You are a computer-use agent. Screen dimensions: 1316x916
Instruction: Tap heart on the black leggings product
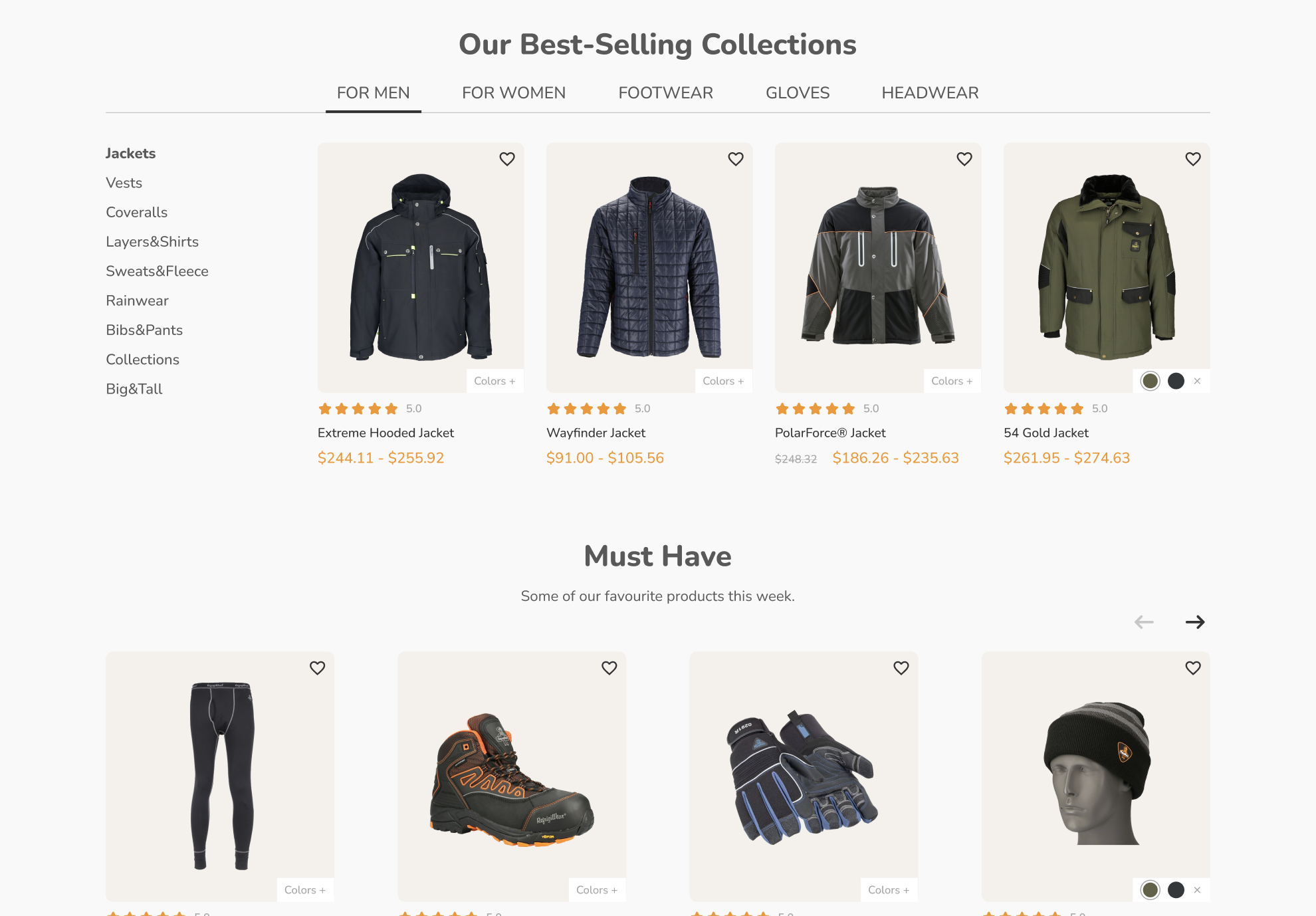pyautogui.click(x=318, y=668)
